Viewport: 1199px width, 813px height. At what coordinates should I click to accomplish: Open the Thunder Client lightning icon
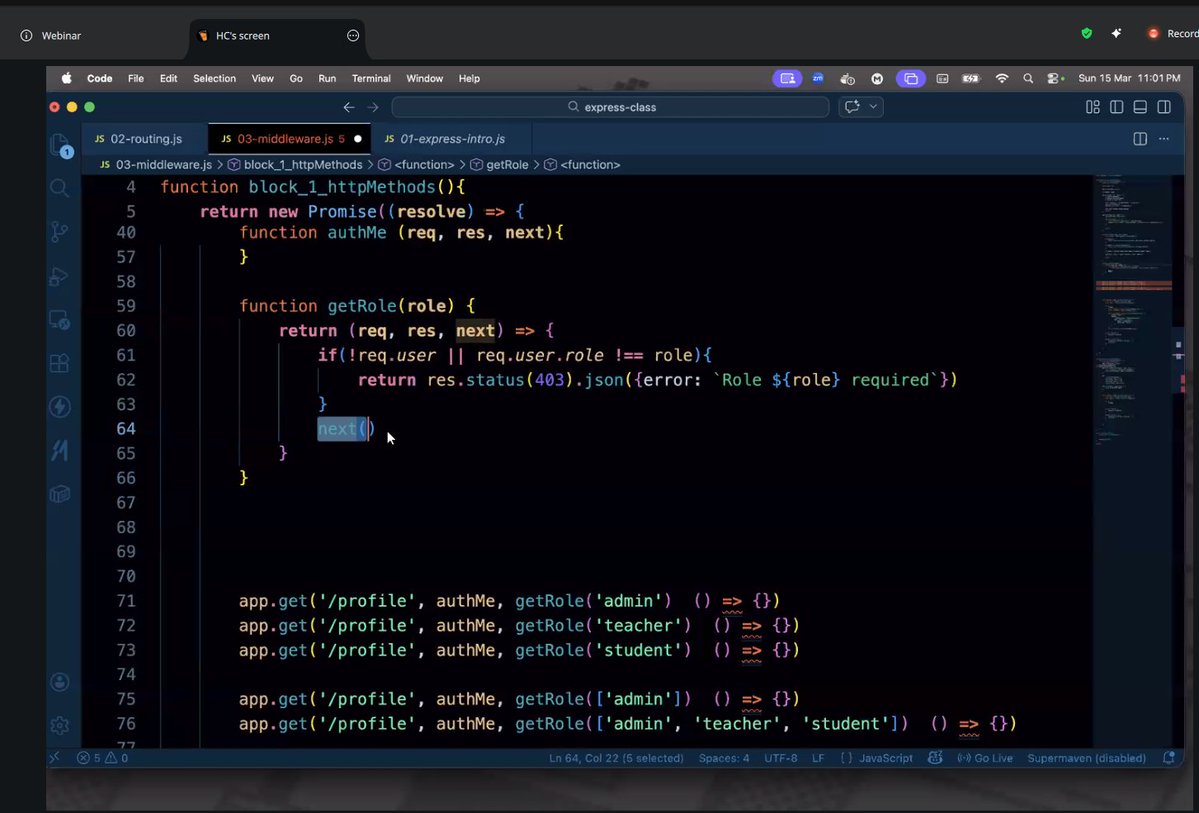point(59,407)
